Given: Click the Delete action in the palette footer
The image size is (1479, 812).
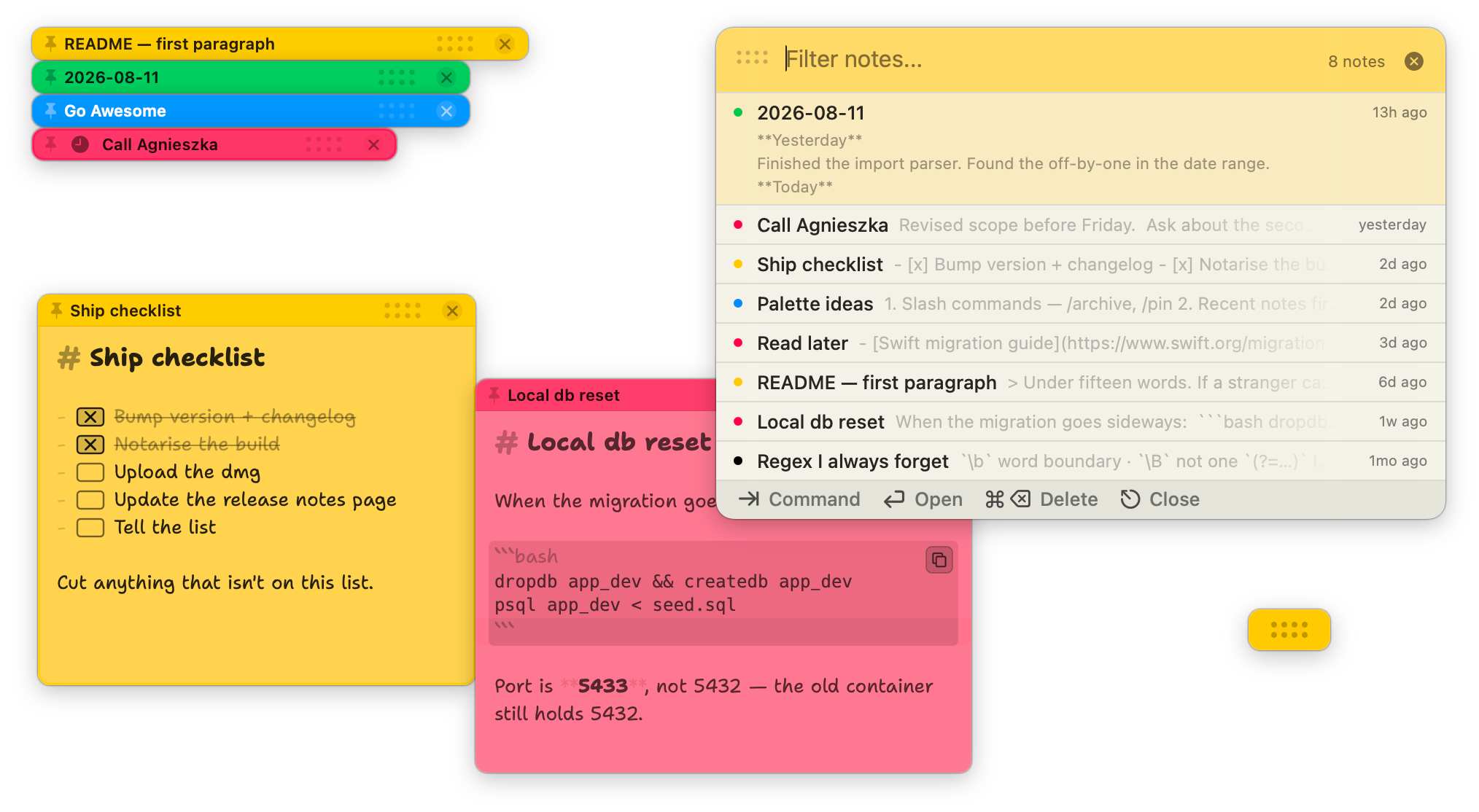Looking at the screenshot, I should 1069,499.
